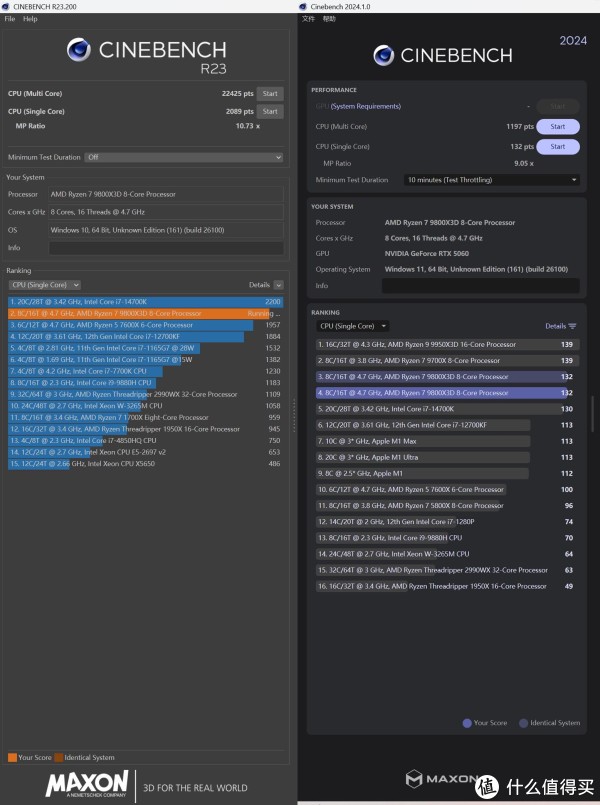
Task: Click the Your Score circle in Cinebench 2024
Action: click(x=467, y=723)
